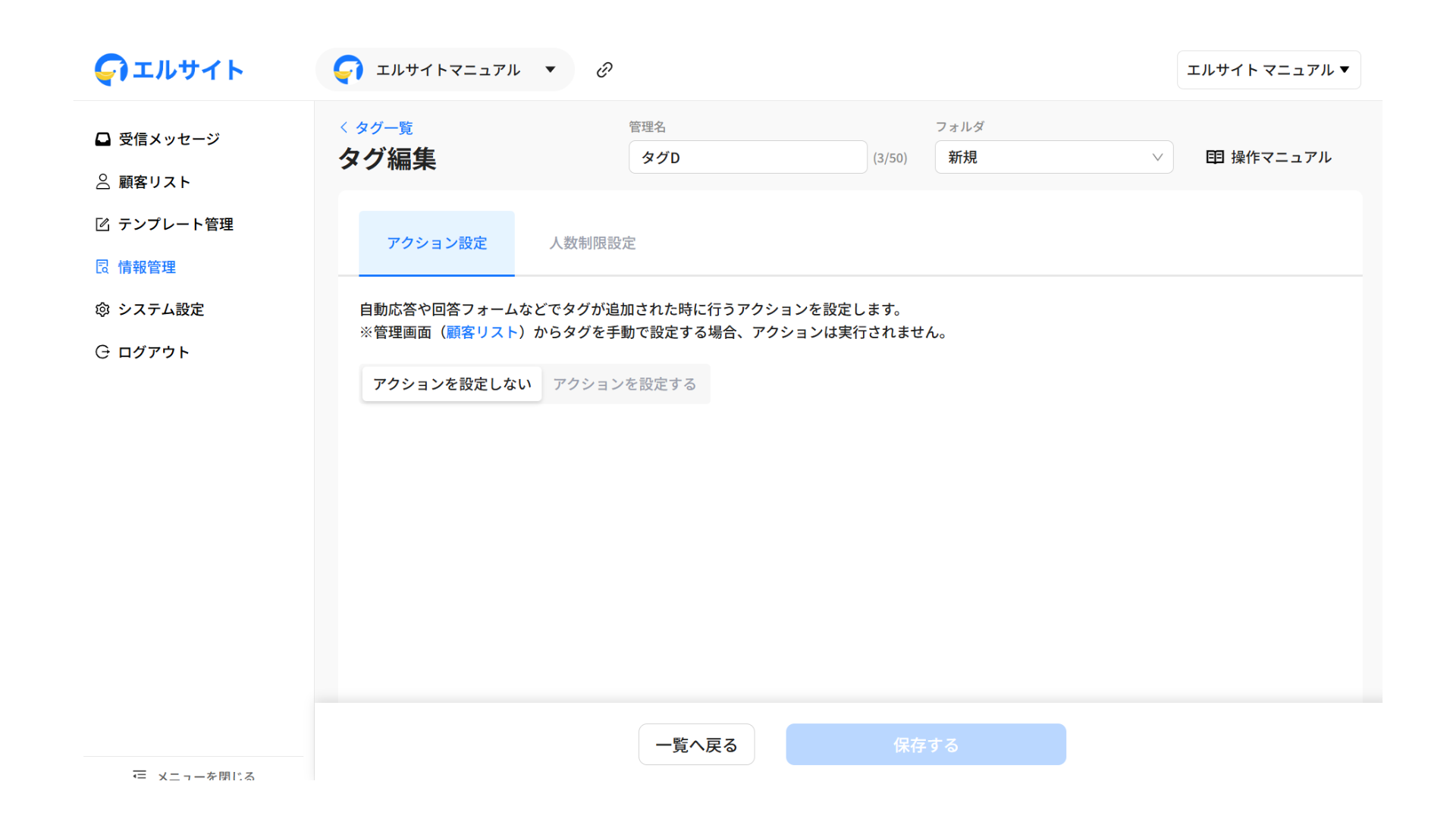Image resolution: width=1456 pixels, height=819 pixels.
Task: Open the フォルダ dropdown showing 新規
Action: 1053,157
